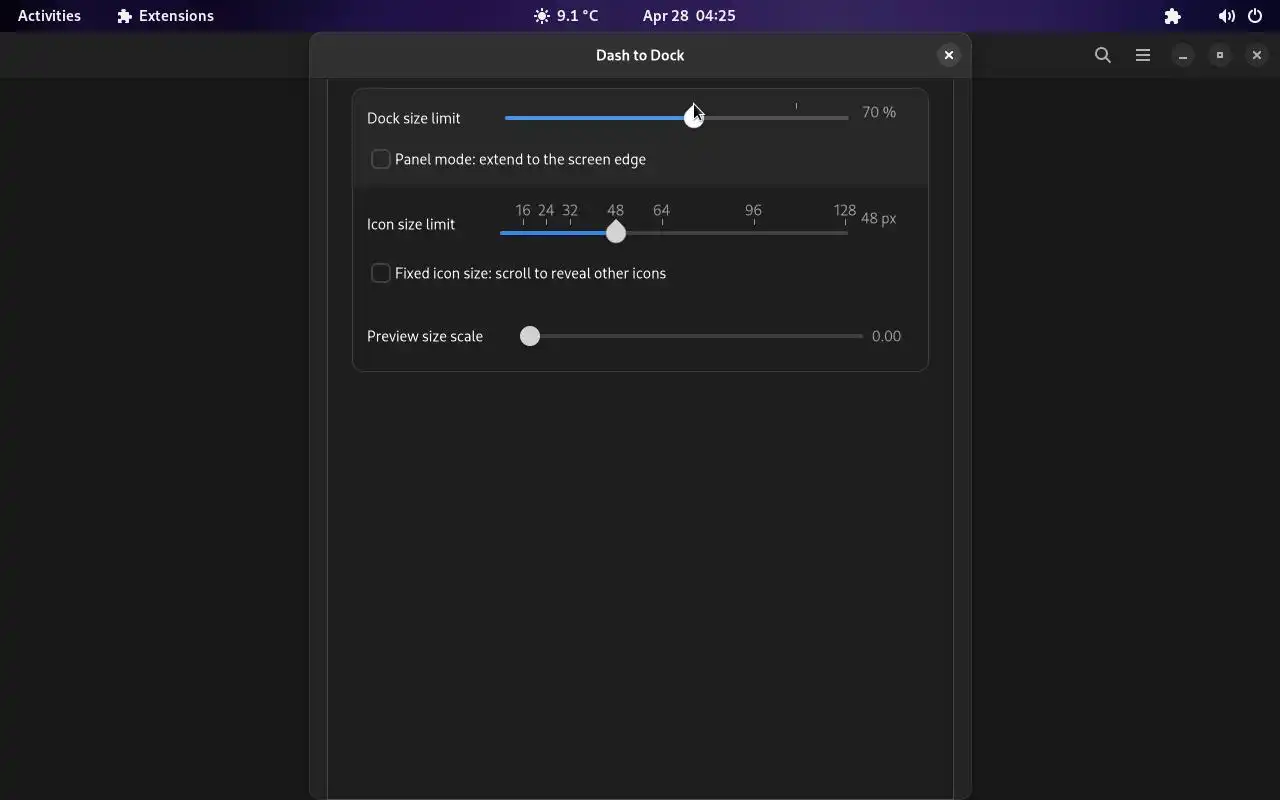Screen dimensions: 1280x800
Task: Click the Icon size limit slider handle
Action: pyautogui.click(x=616, y=233)
